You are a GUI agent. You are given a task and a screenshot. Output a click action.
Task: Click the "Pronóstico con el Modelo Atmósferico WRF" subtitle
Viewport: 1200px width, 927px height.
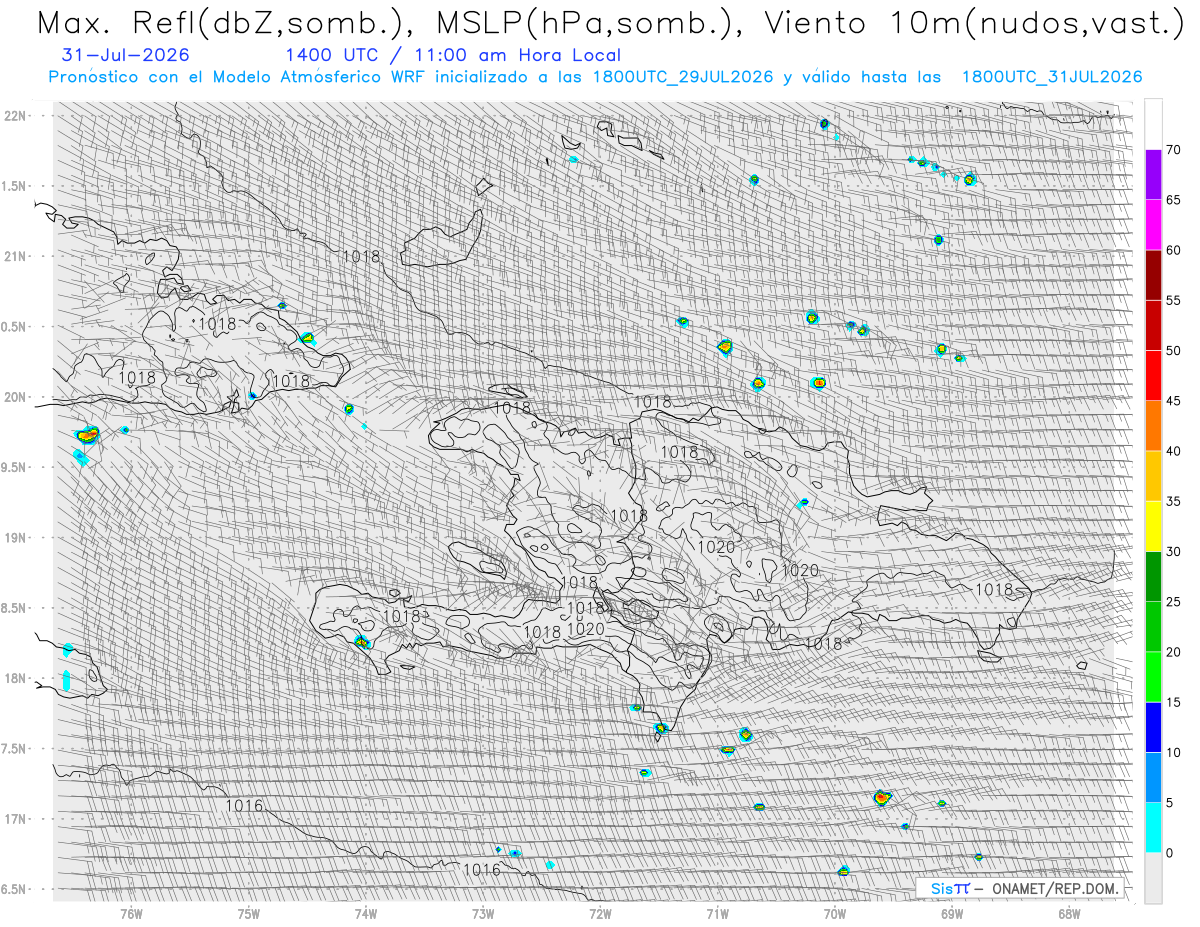[x=595, y=77]
